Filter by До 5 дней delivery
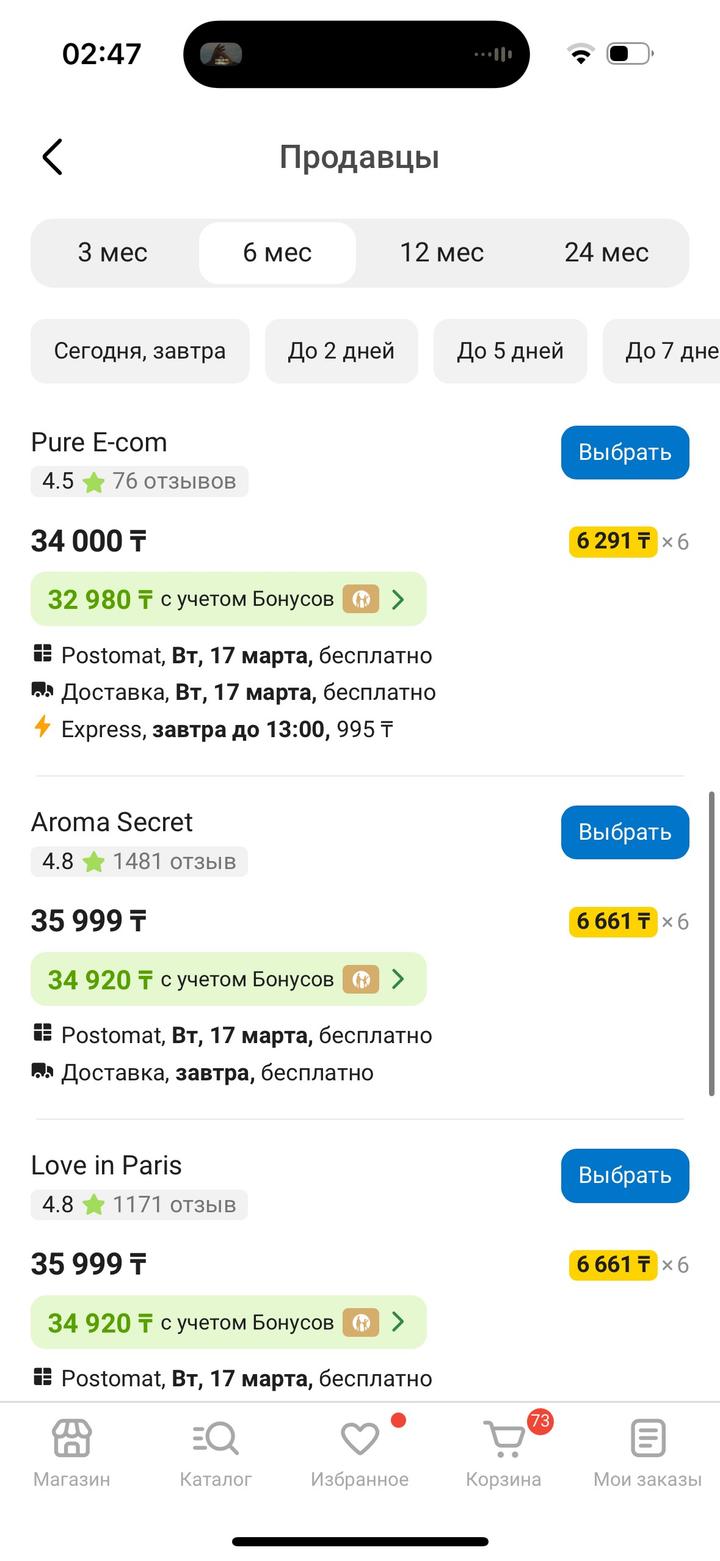720x1561 pixels. [510, 351]
